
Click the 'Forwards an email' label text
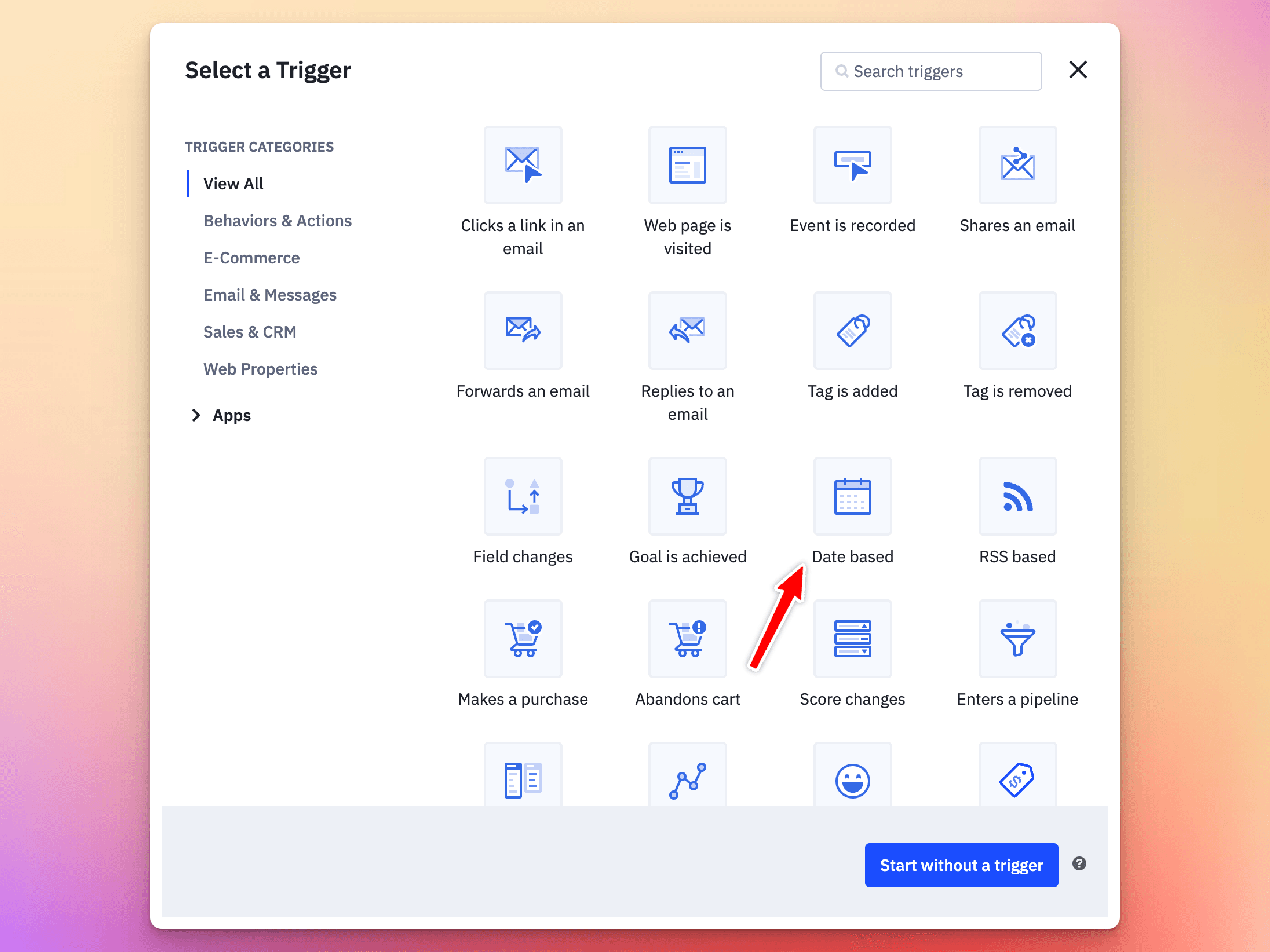pyautogui.click(x=523, y=391)
